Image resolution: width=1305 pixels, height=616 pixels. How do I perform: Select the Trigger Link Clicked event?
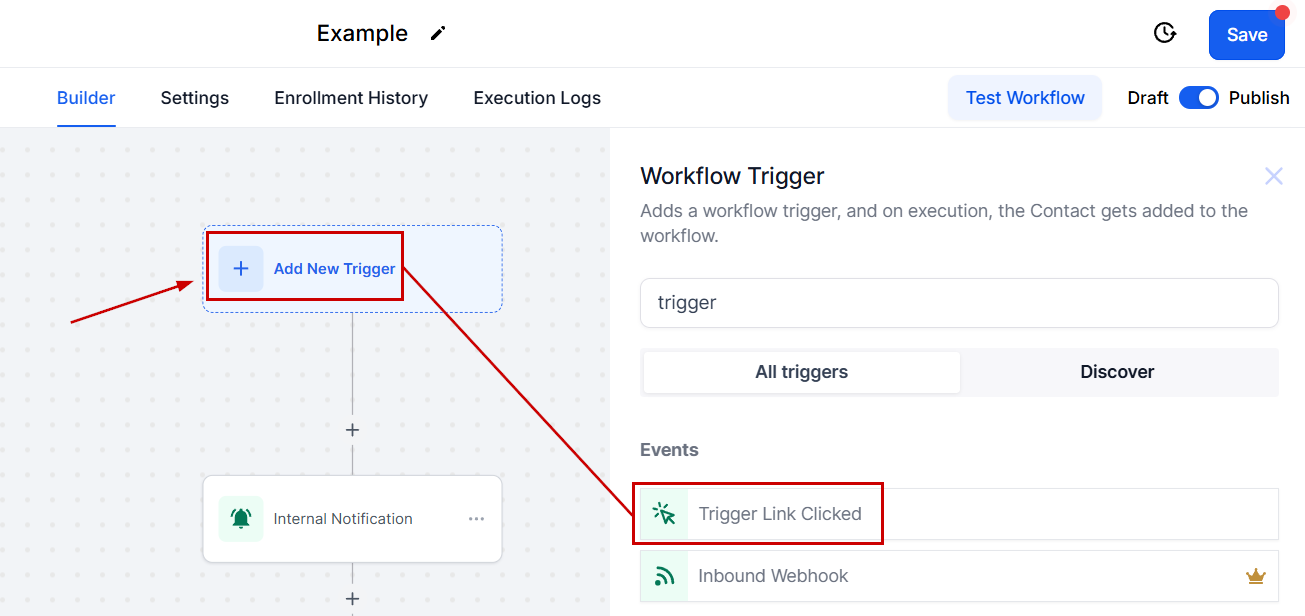[780, 514]
